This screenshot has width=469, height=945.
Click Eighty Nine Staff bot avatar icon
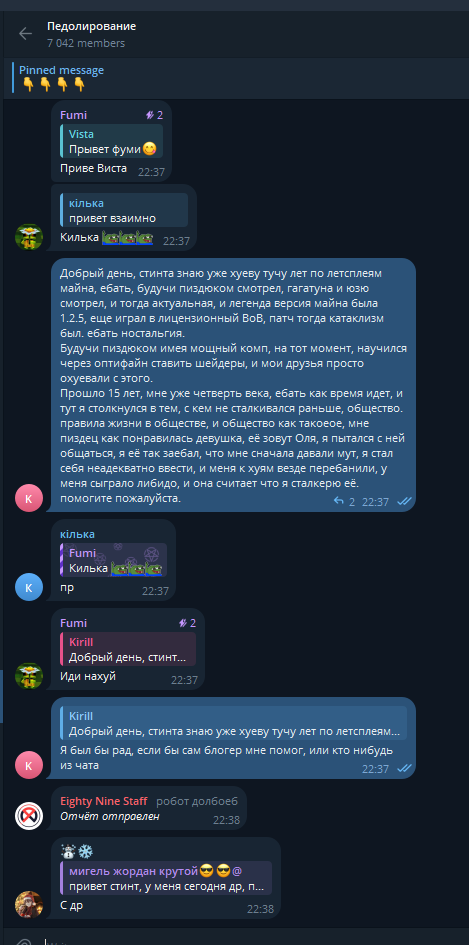click(x=29, y=816)
